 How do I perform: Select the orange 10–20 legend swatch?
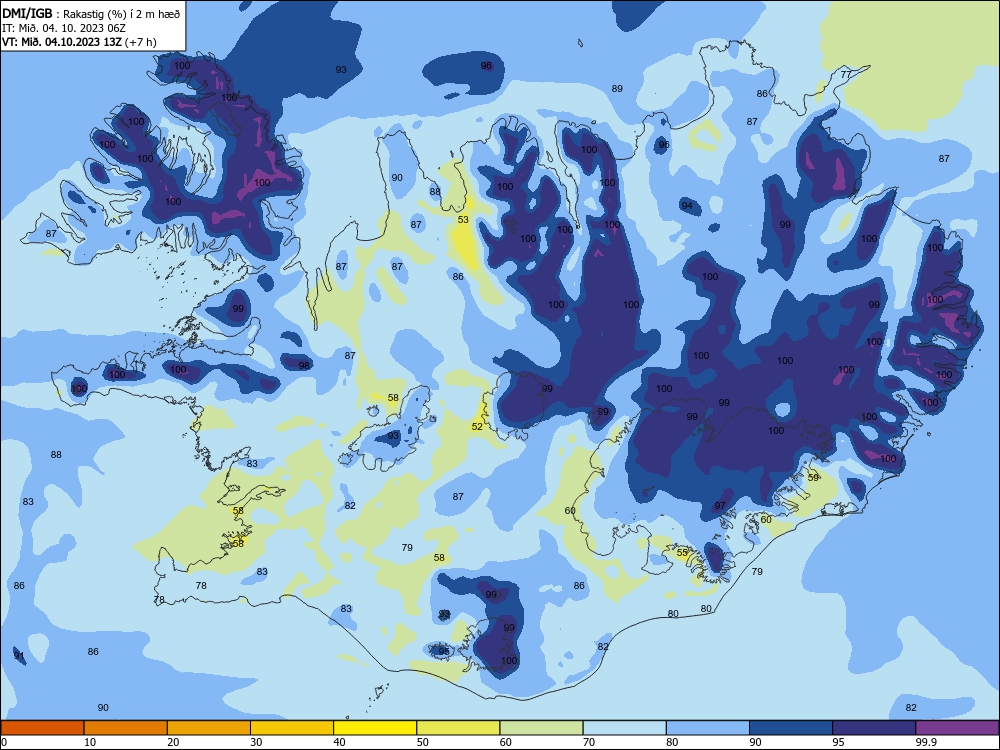click(x=126, y=728)
